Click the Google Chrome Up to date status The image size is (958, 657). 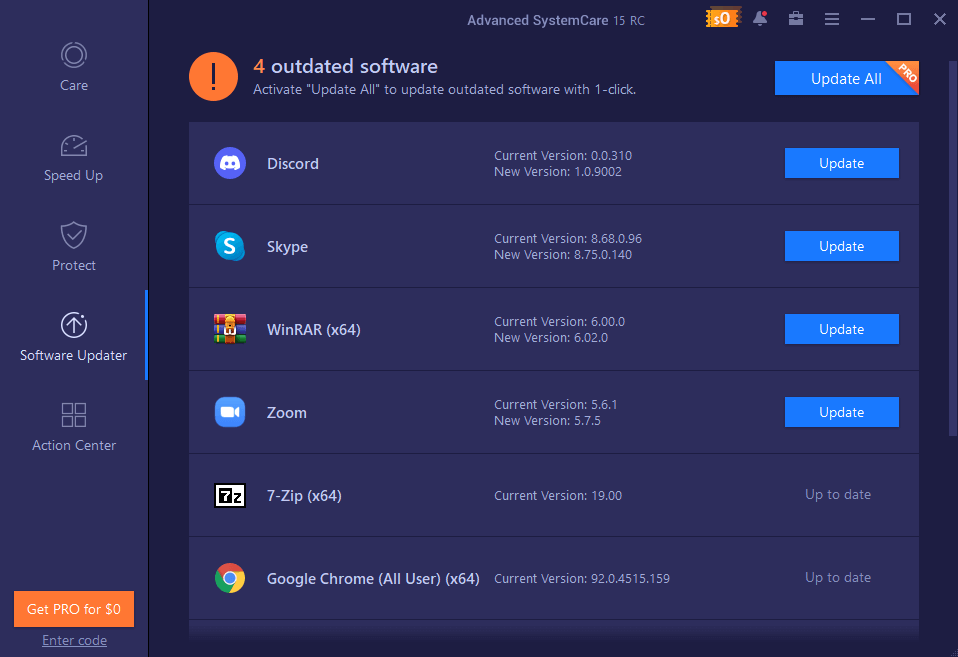(x=838, y=578)
